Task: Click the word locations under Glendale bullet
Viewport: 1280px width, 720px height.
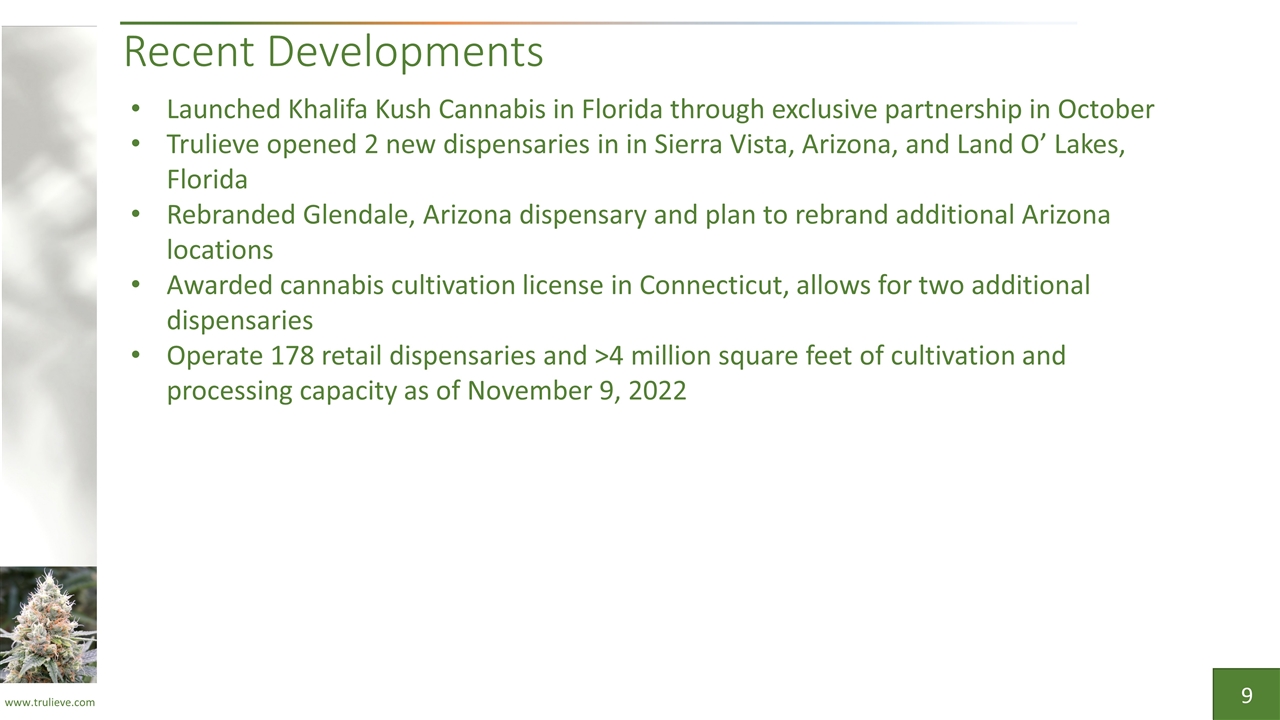Action: (x=220, y=250)
